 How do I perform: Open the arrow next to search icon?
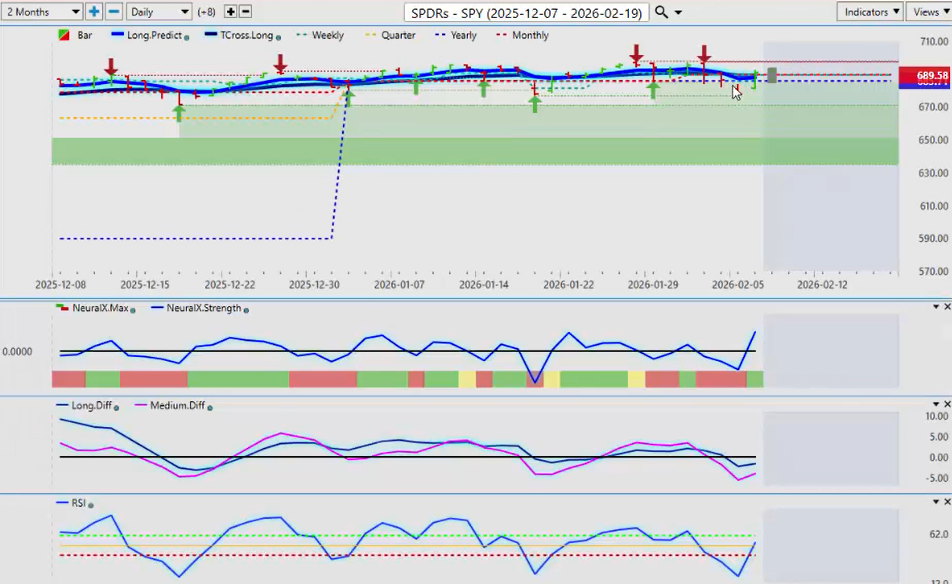click(679, 13)
